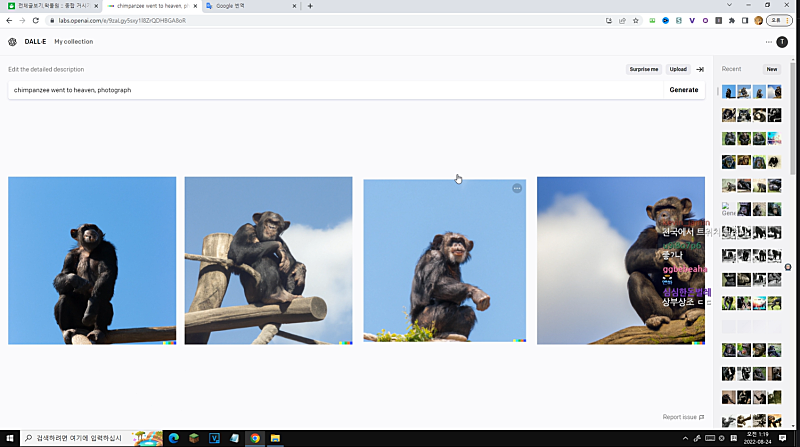Click the Surprise me button
Image resolution: width=800 pixels, height=447 pixels.
pyautogui.click(x=643, y=69)
